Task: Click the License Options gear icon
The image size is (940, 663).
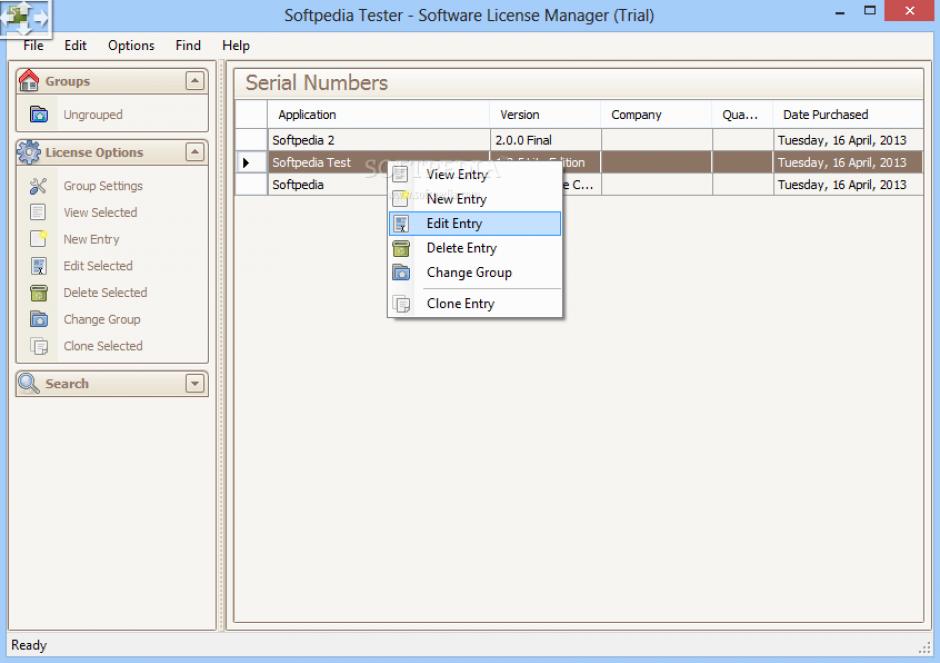Action: coord(28,152)
